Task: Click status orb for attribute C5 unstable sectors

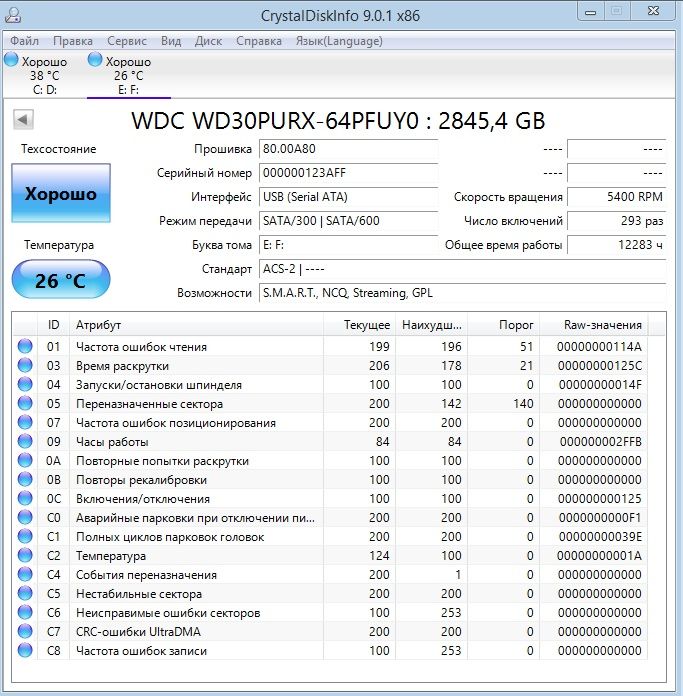Action: coord(25,593)
